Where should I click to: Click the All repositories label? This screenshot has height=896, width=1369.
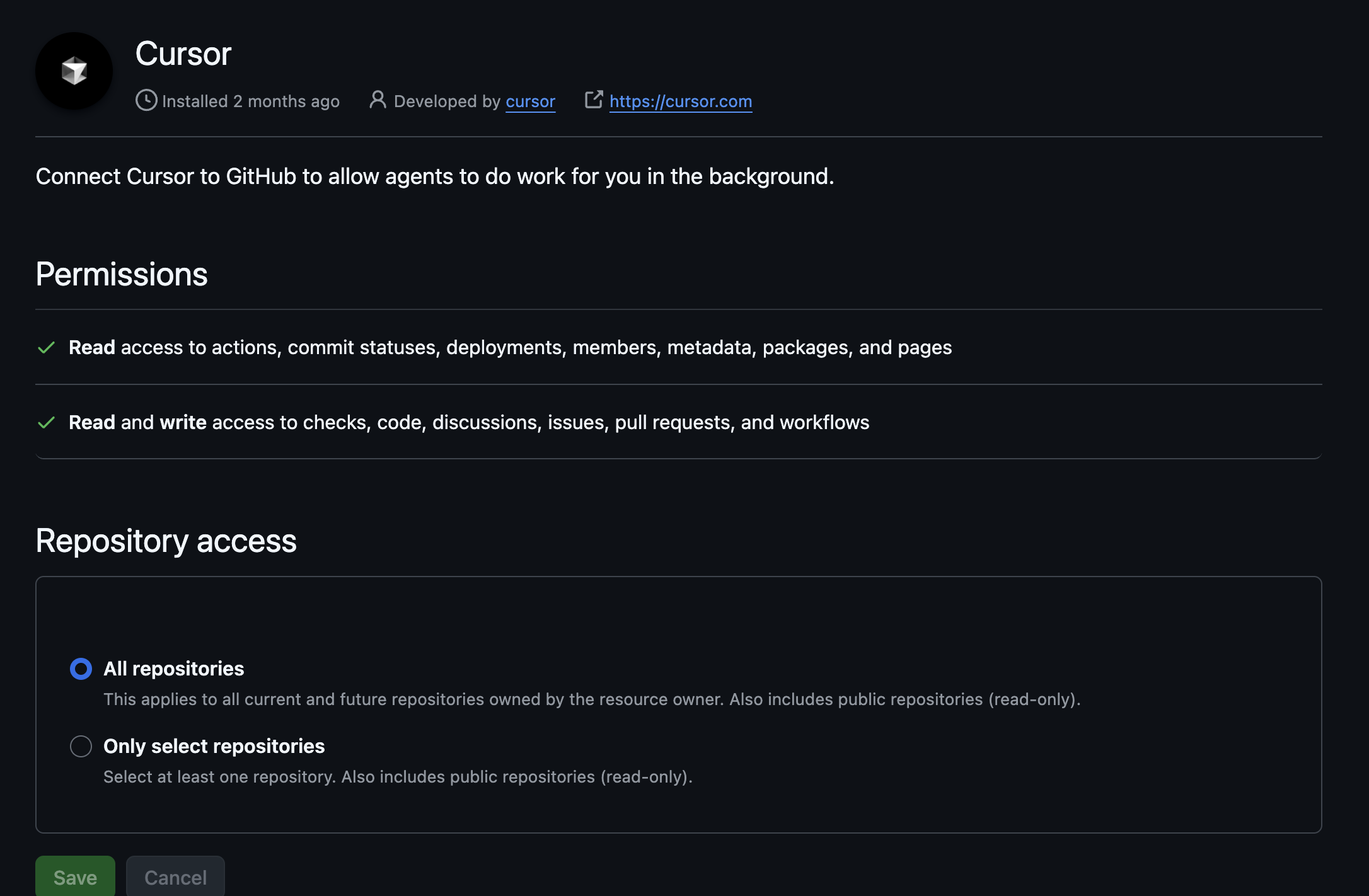tap(174, 669)
